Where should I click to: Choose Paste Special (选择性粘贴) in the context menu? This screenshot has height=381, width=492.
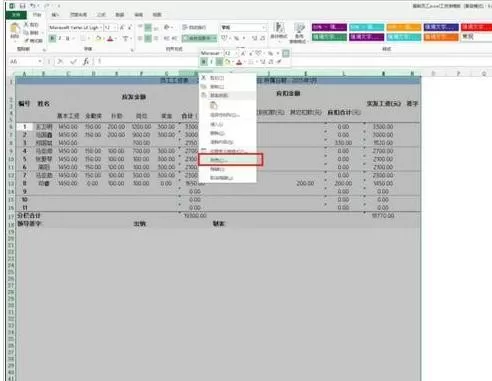(x=228, y=115)
